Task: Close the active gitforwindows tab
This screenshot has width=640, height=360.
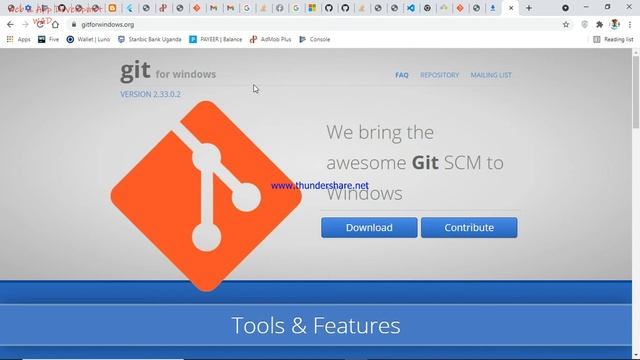Action: pos(511,8)
